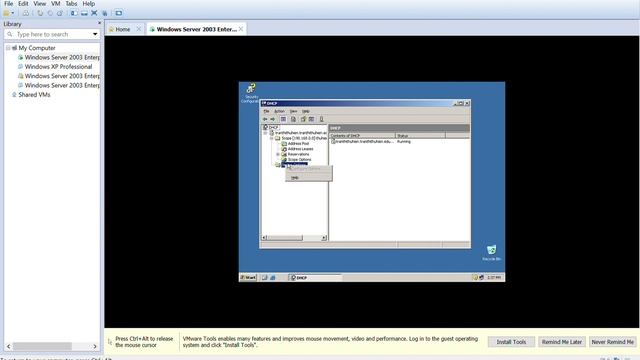
Task: Toggle the thumbnail bar toolbar icon
Action: pos(84,13)
